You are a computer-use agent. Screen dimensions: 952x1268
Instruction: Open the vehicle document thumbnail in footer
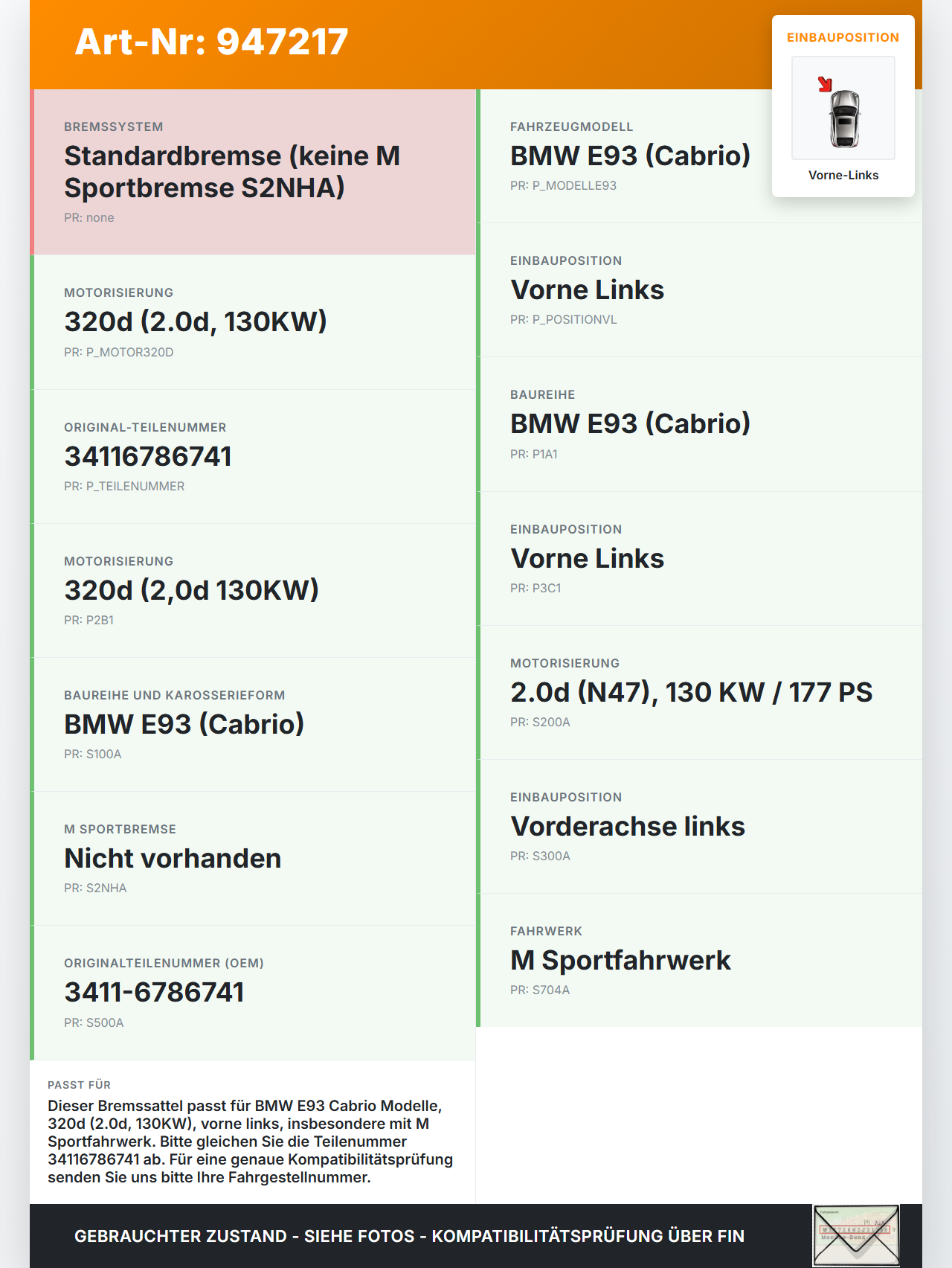[856, 1236]
